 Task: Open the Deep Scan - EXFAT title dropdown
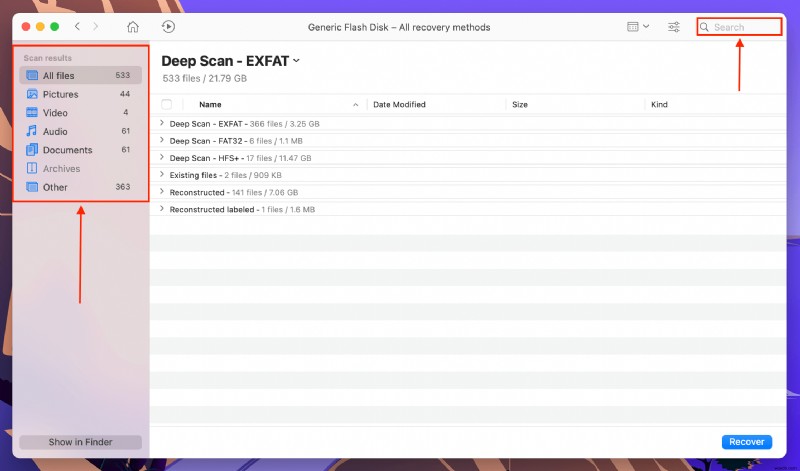click(x=296, y=61)
